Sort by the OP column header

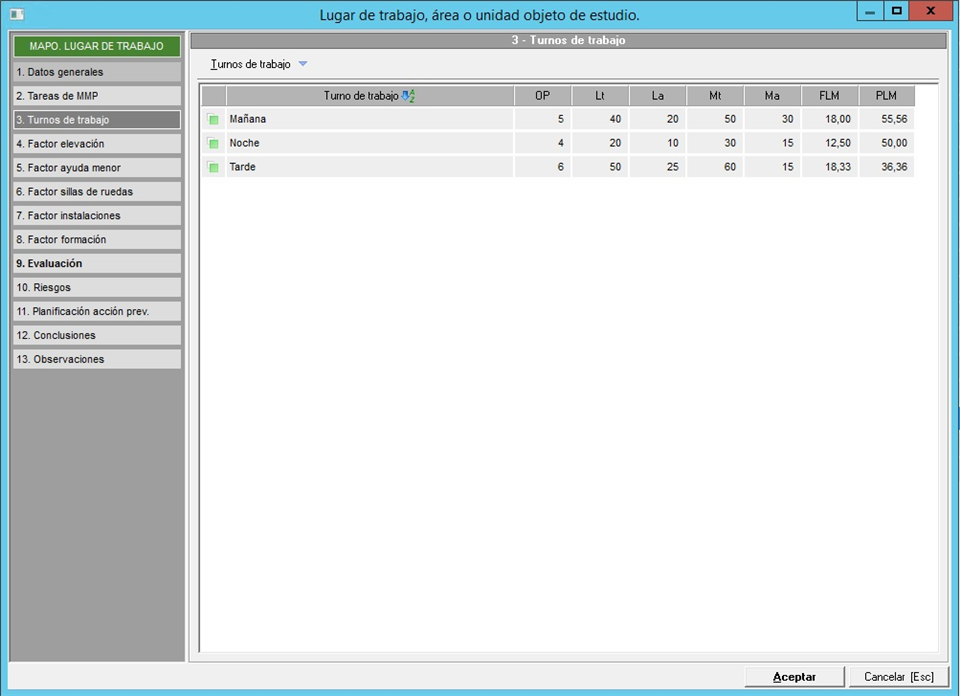click(543, 96)
